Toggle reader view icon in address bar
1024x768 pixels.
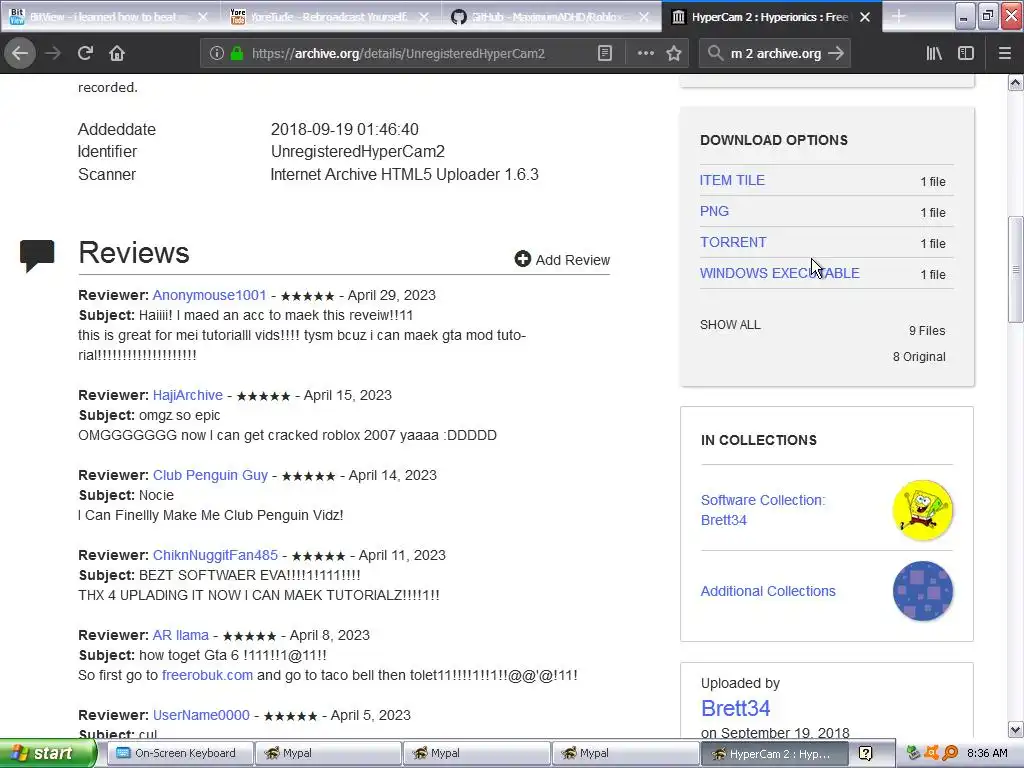click(x=605, y=54)
